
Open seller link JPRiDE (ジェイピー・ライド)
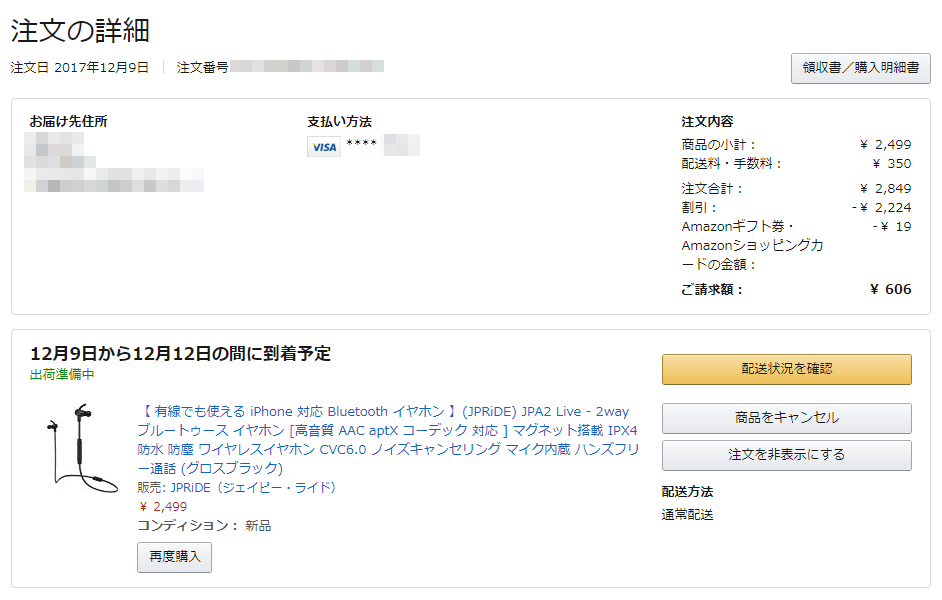pos(253,487)
